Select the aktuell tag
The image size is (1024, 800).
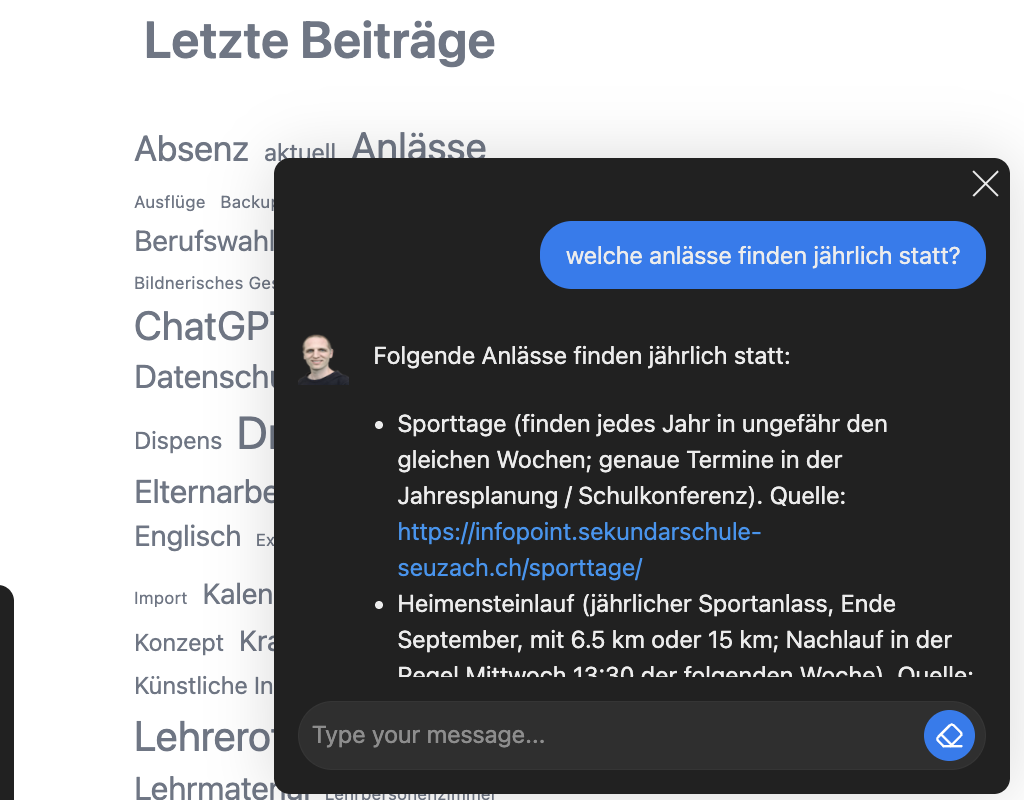point(299,153)
